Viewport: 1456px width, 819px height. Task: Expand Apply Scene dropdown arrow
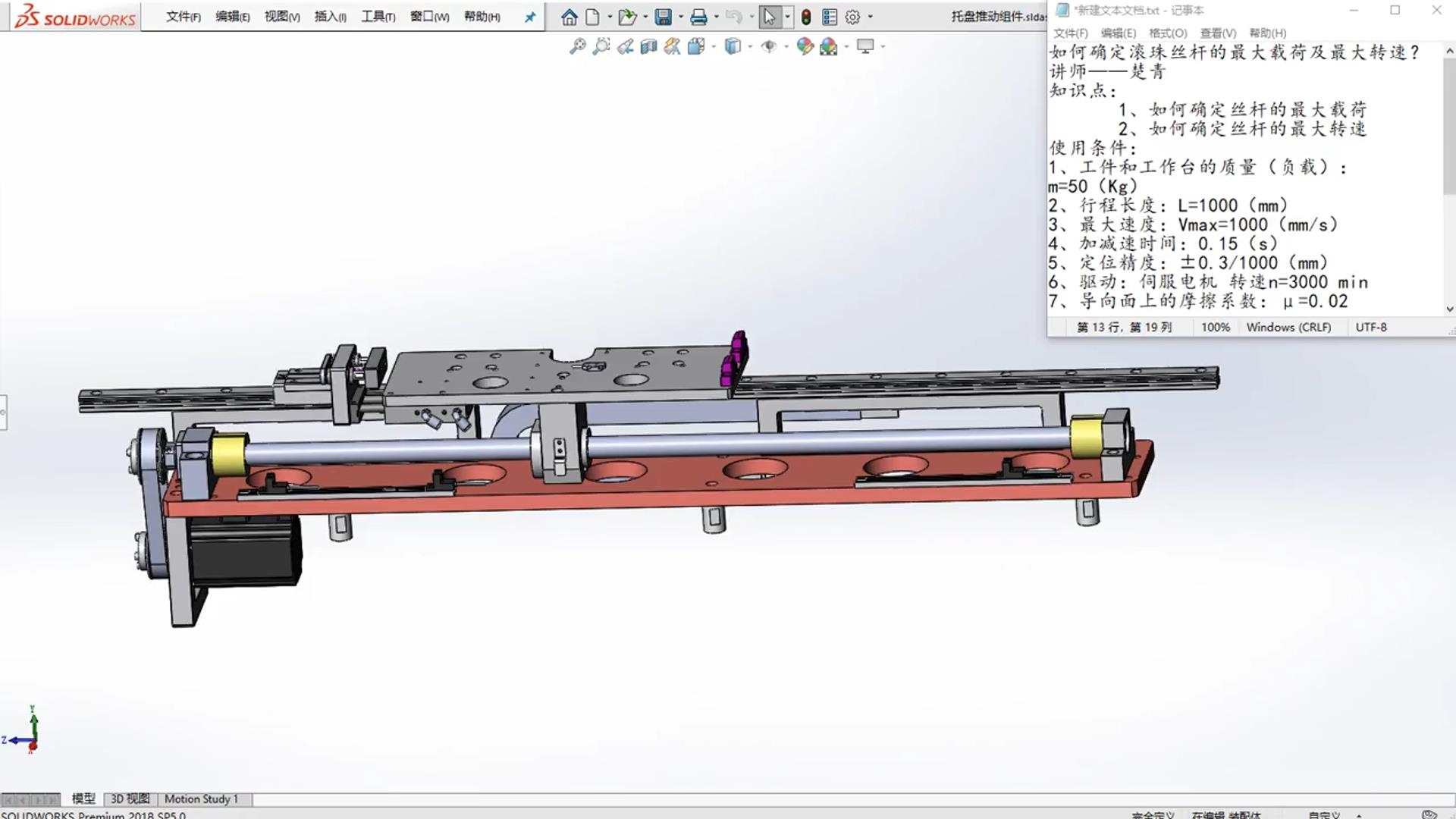tap(846, 46)
